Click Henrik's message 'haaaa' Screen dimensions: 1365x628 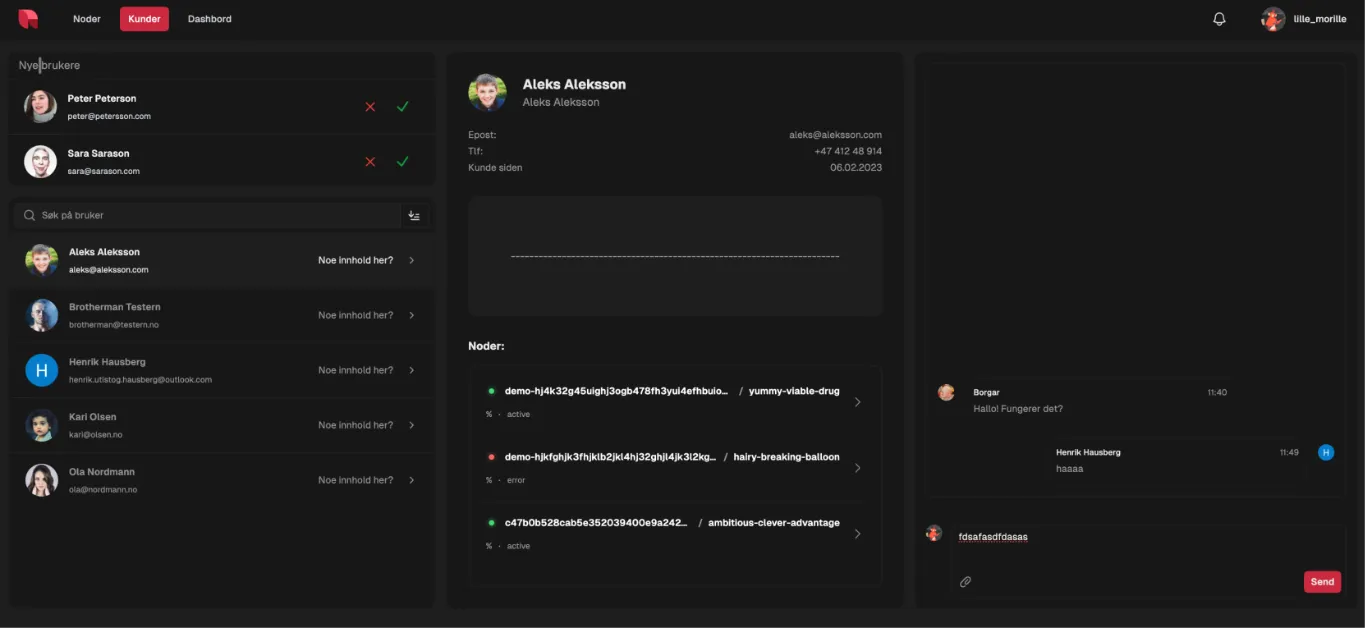click(1070, 469)
